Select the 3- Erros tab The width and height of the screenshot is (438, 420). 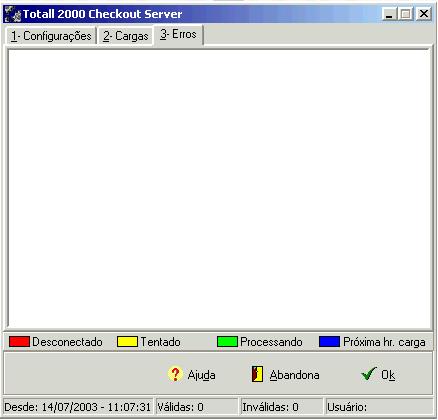(178, 34)
